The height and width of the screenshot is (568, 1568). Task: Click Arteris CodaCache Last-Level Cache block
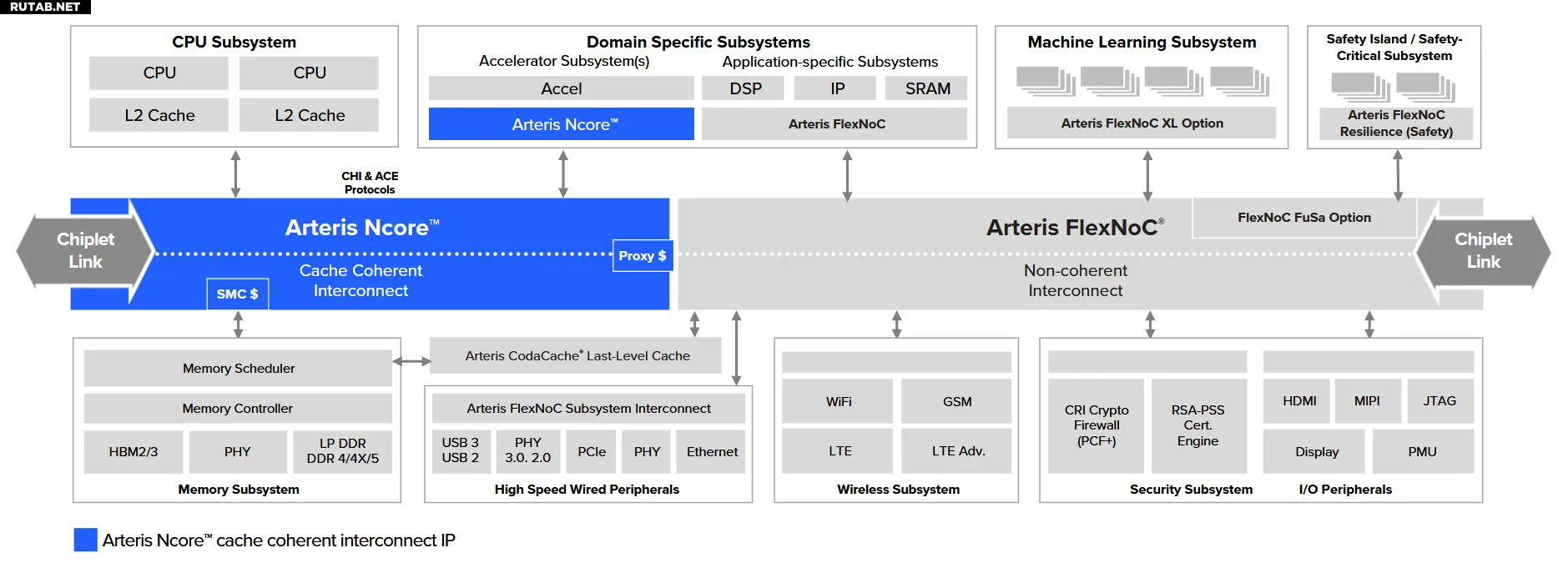(576, 356)
